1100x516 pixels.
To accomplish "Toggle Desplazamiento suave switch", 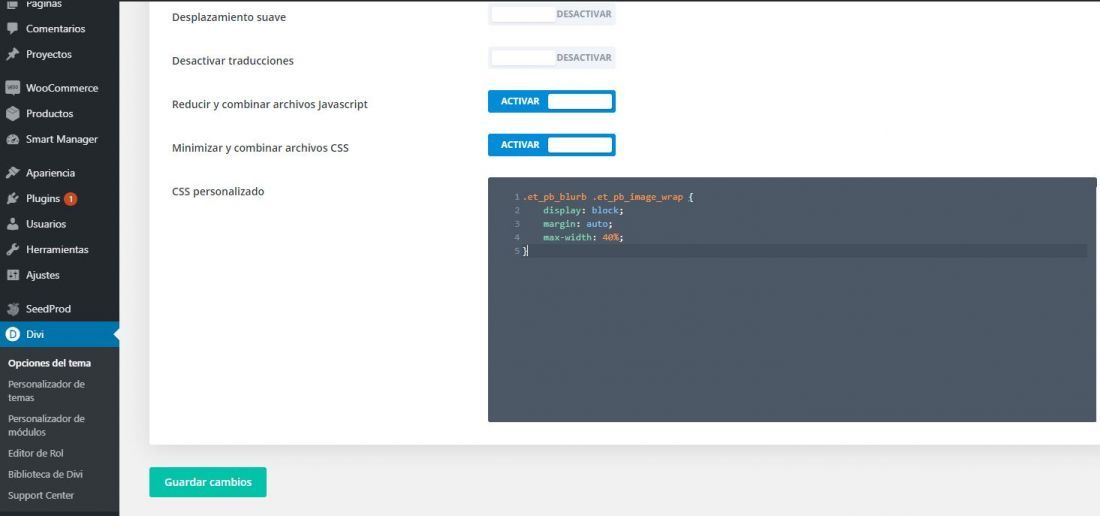I will coord(551,14).
